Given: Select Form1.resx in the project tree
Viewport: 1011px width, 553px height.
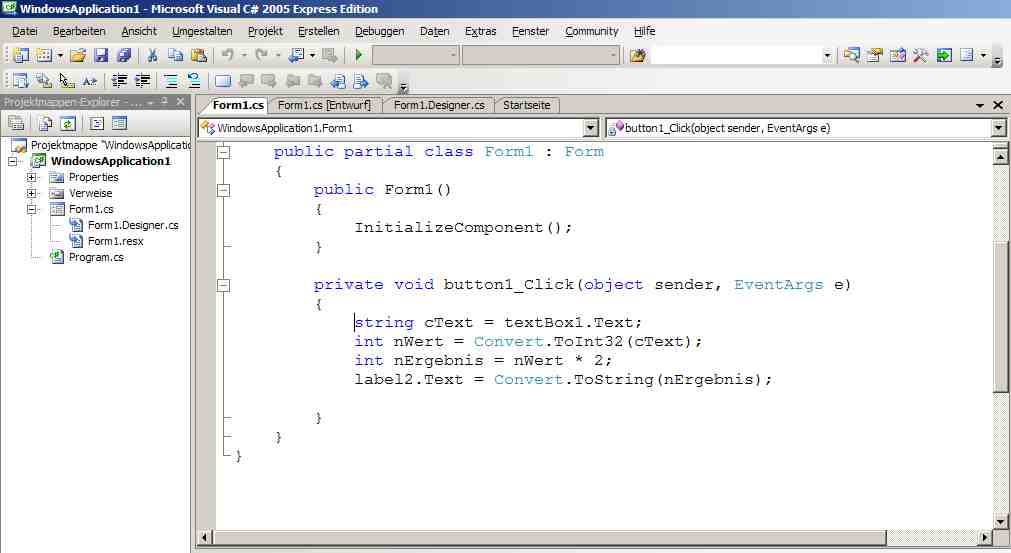Looking at the screenshot, I should point(115,241).
